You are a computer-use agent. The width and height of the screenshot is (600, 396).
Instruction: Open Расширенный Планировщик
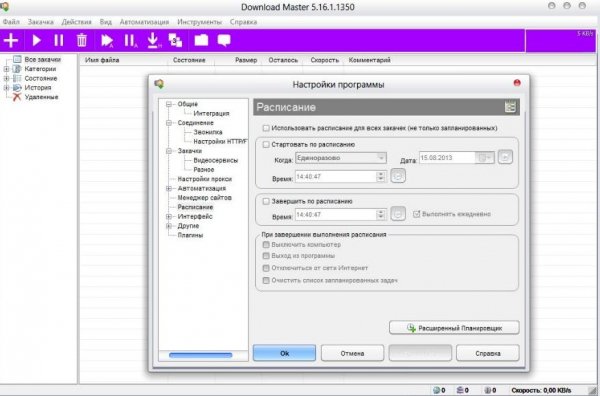[x=454, y=328]
